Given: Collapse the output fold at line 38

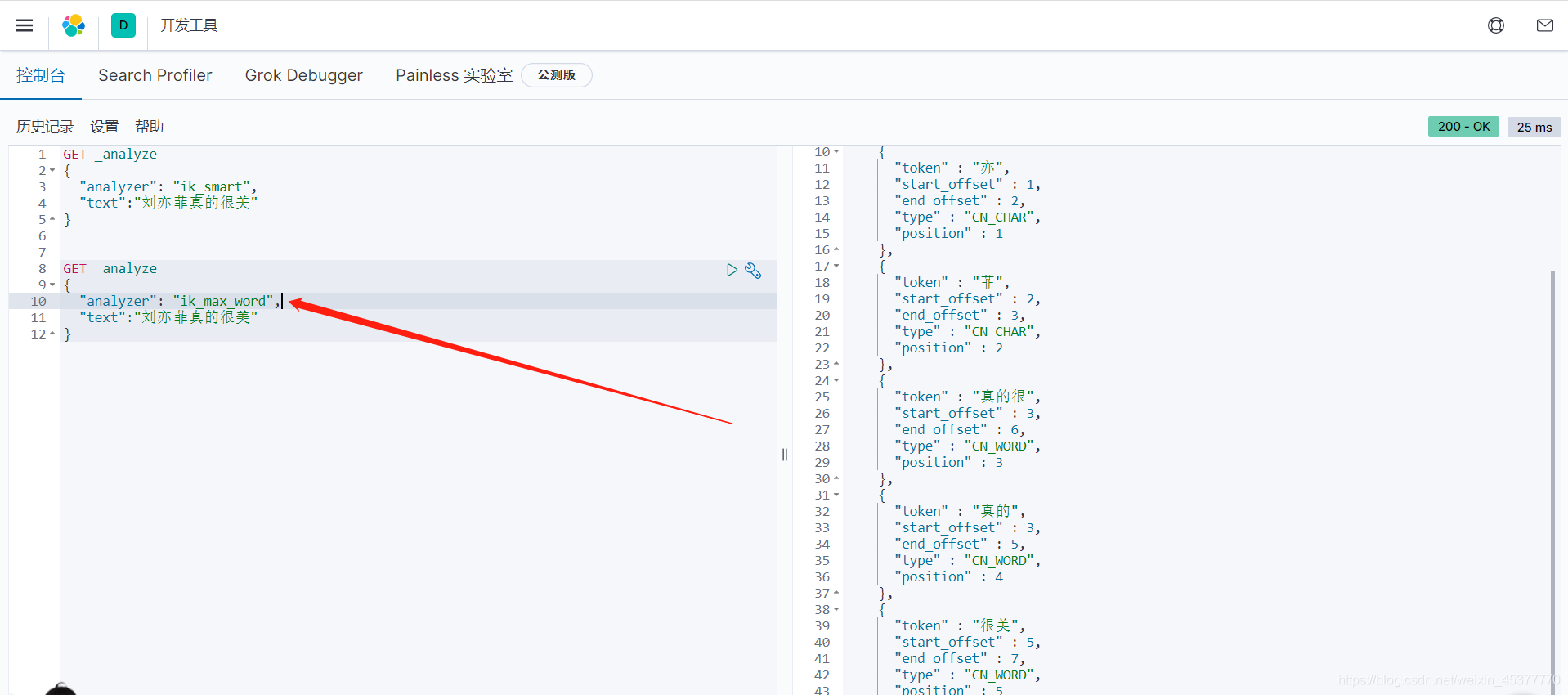Looking at the screenshot, I should (836, 609).
